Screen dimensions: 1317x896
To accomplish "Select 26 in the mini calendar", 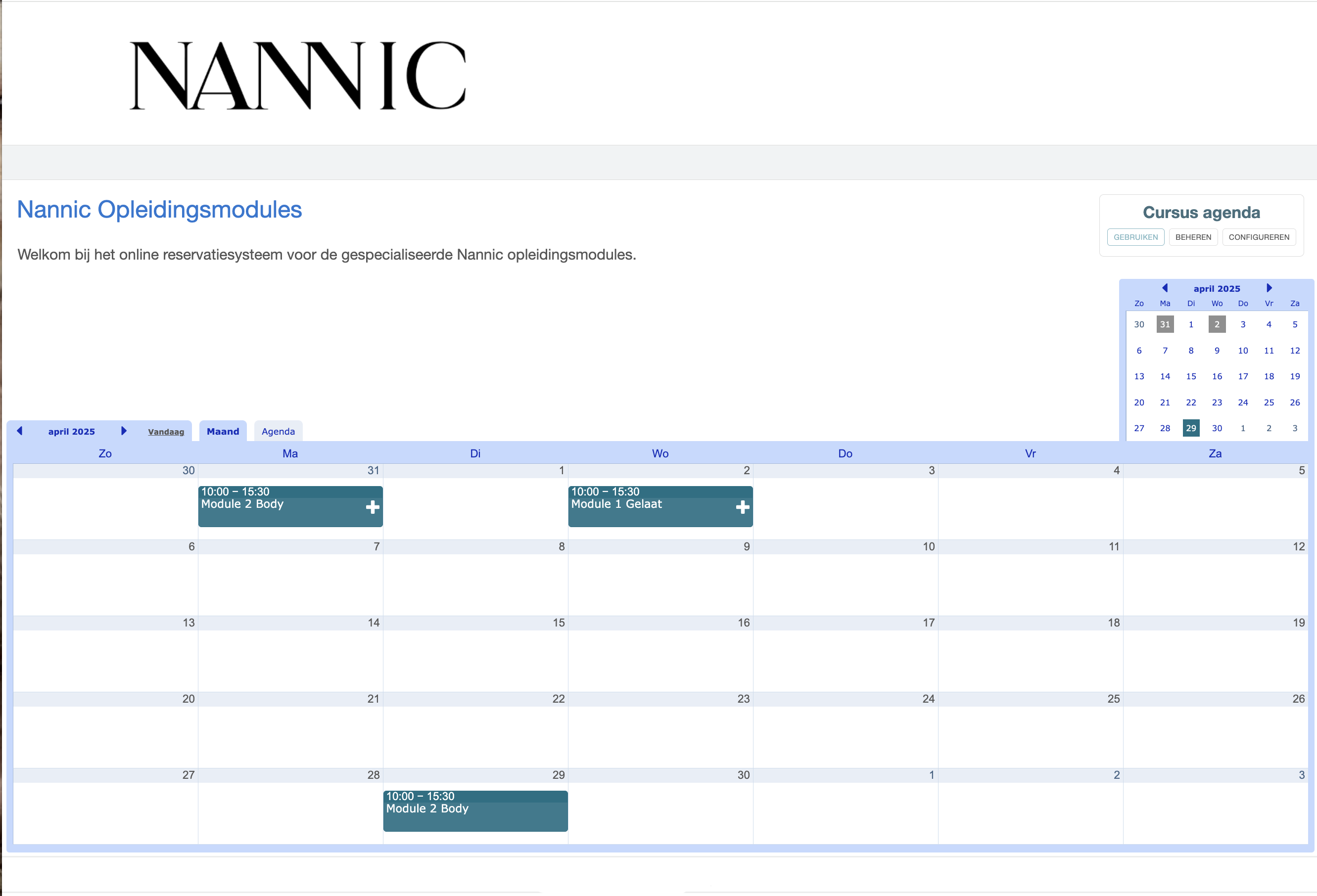I will click(x=1295, y=402).
